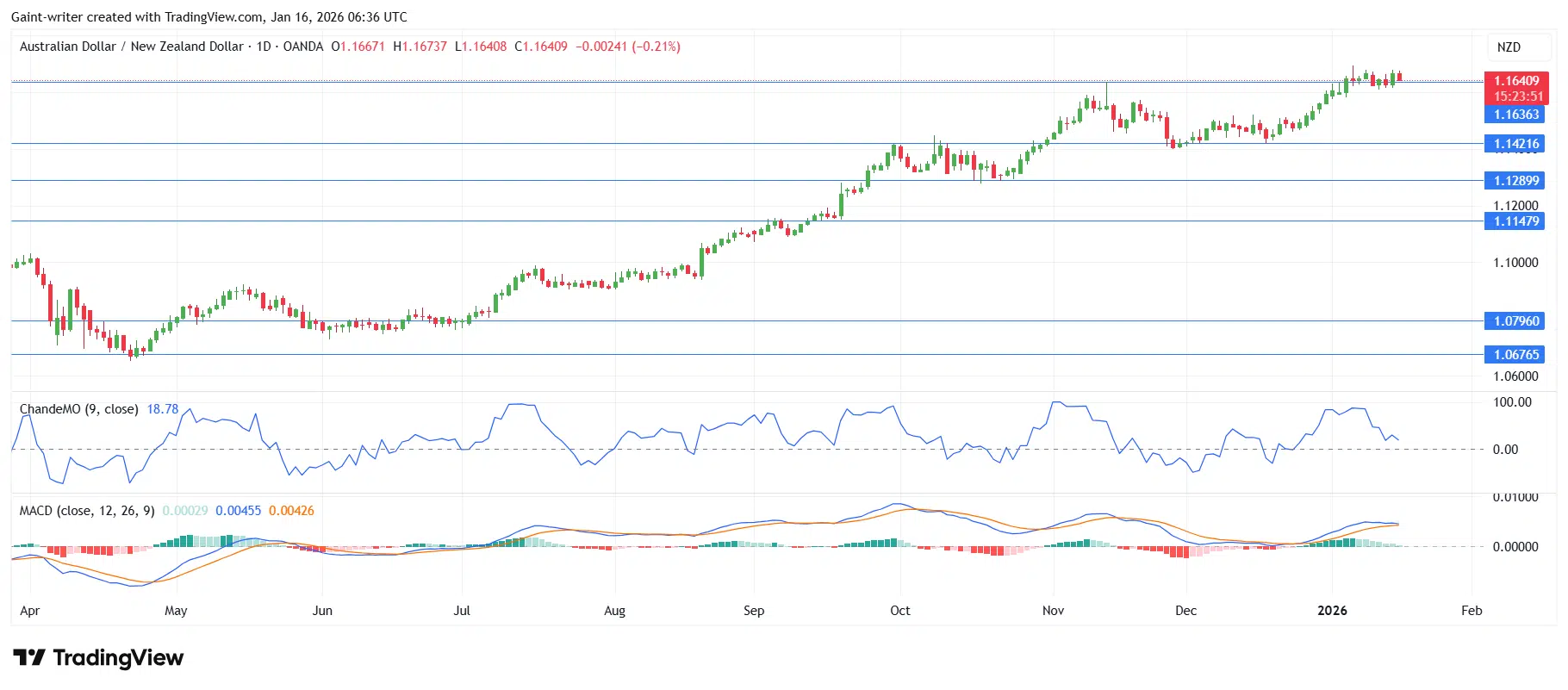1568x690 pixels.
Task: Jump to 2026 on the time axis
Action: 1332,611
